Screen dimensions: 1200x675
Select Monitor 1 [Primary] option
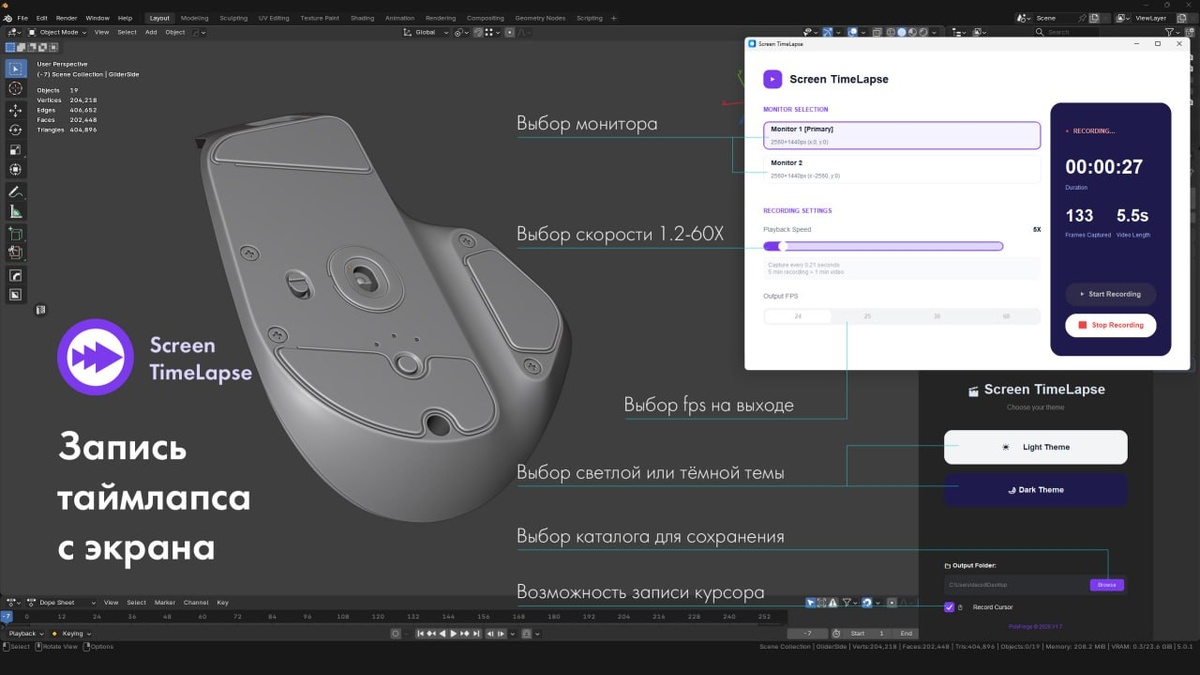[902, 135]
